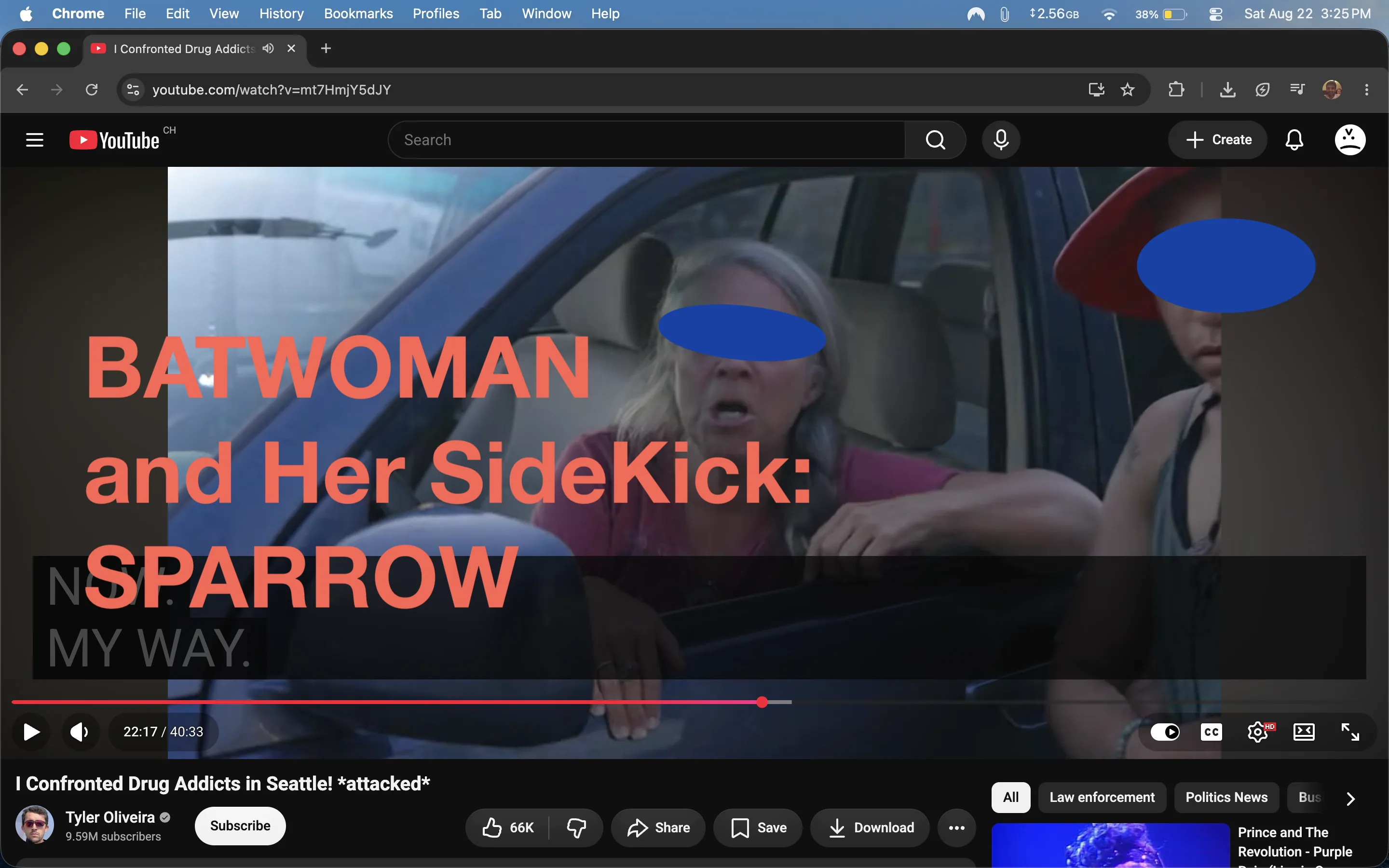Open the Bookmarks menu
Screen dimensions: 1389x868
358,14
